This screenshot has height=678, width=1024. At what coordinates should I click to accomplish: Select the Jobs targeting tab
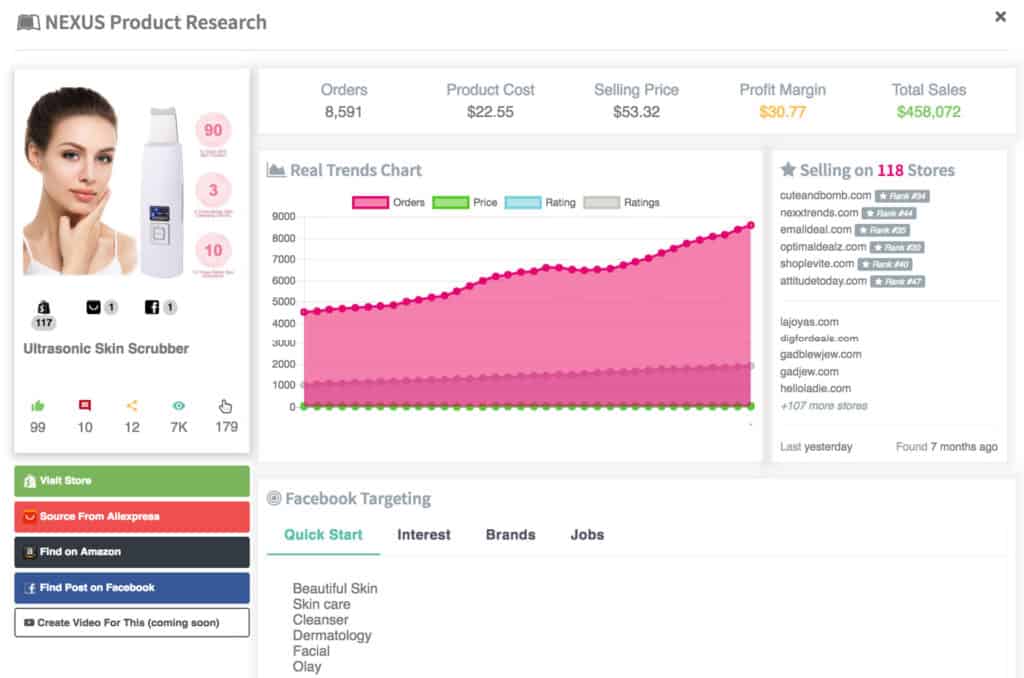point(587,534)
